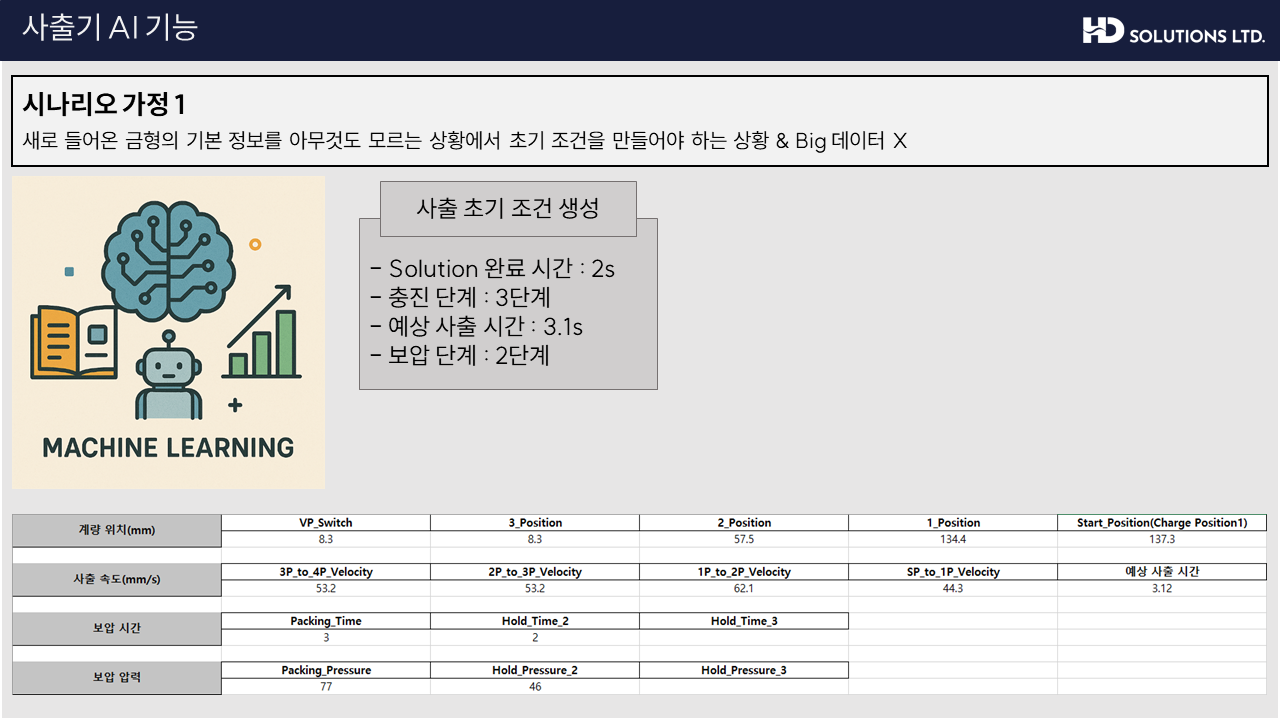Viewport: 1280px width, 720px height.
Task: Click the 57.5 value under 2_Position
Action: 744,539
